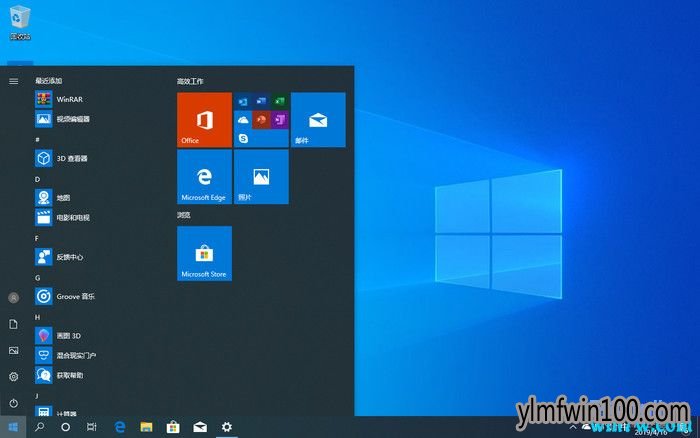Click the 浏览 tile group header
Image resolution: width=700 pixels, height=438 pixels.
tap(183, 215)
